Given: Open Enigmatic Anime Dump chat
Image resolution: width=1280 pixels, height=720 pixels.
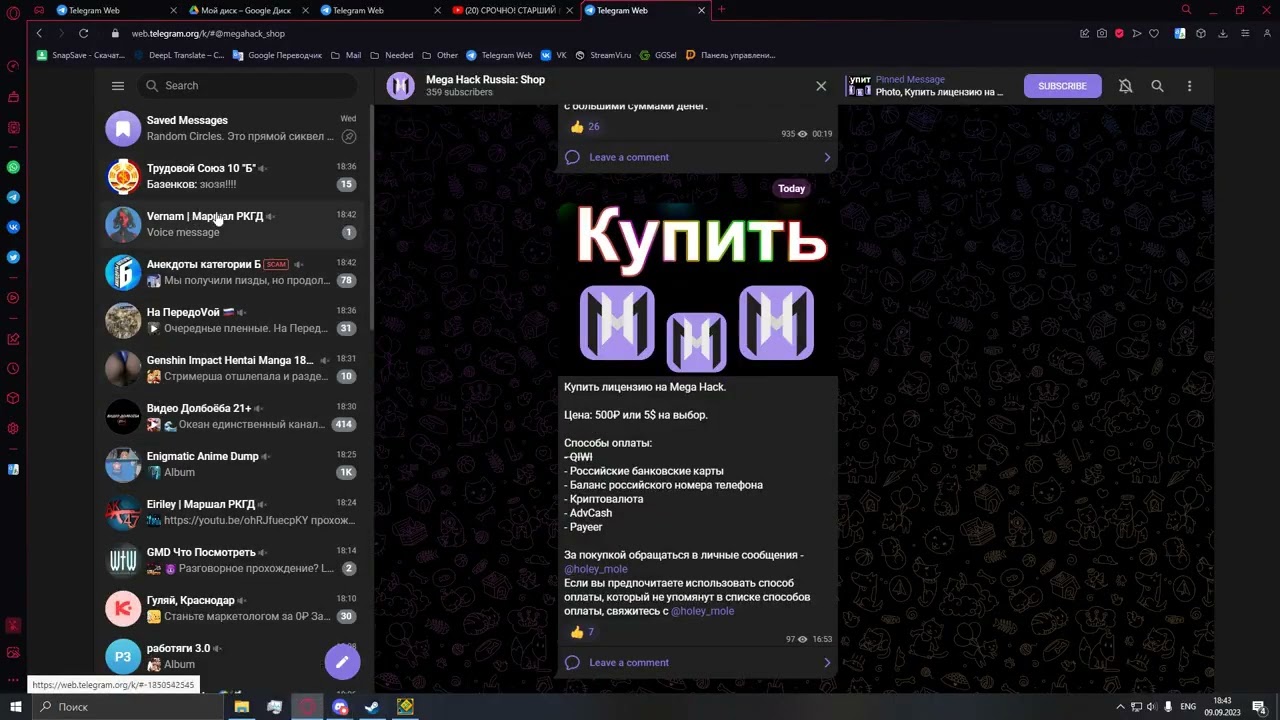Looking at the screenshot, I should click(233, 464).
